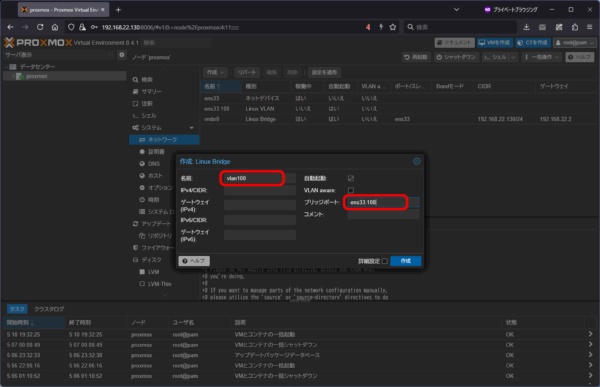Click node シャットダウン button

coord(457,57)
